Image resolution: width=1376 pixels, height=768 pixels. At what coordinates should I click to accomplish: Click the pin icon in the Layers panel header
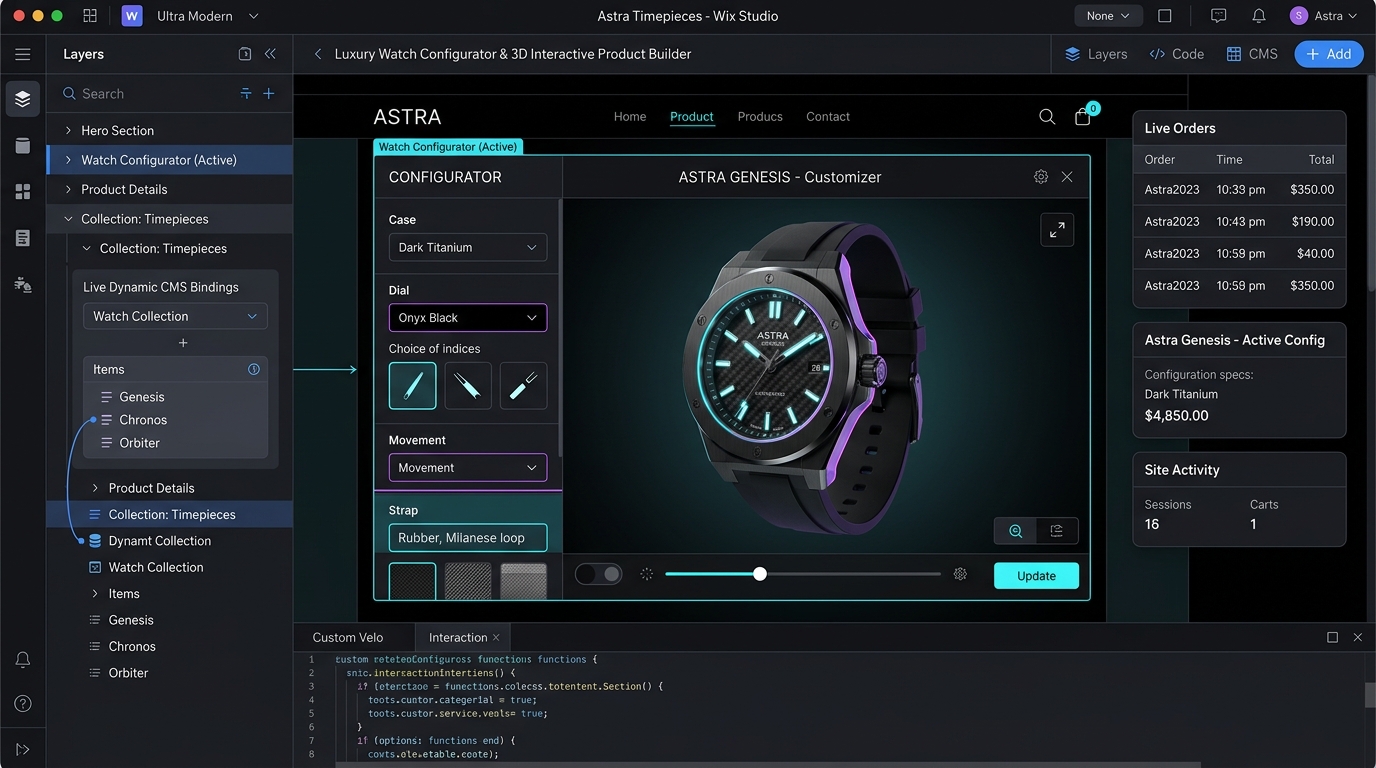[245, 54]
